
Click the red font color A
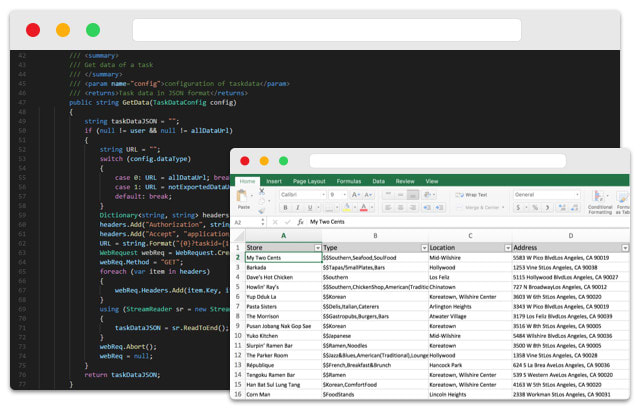tap(364, 208)
